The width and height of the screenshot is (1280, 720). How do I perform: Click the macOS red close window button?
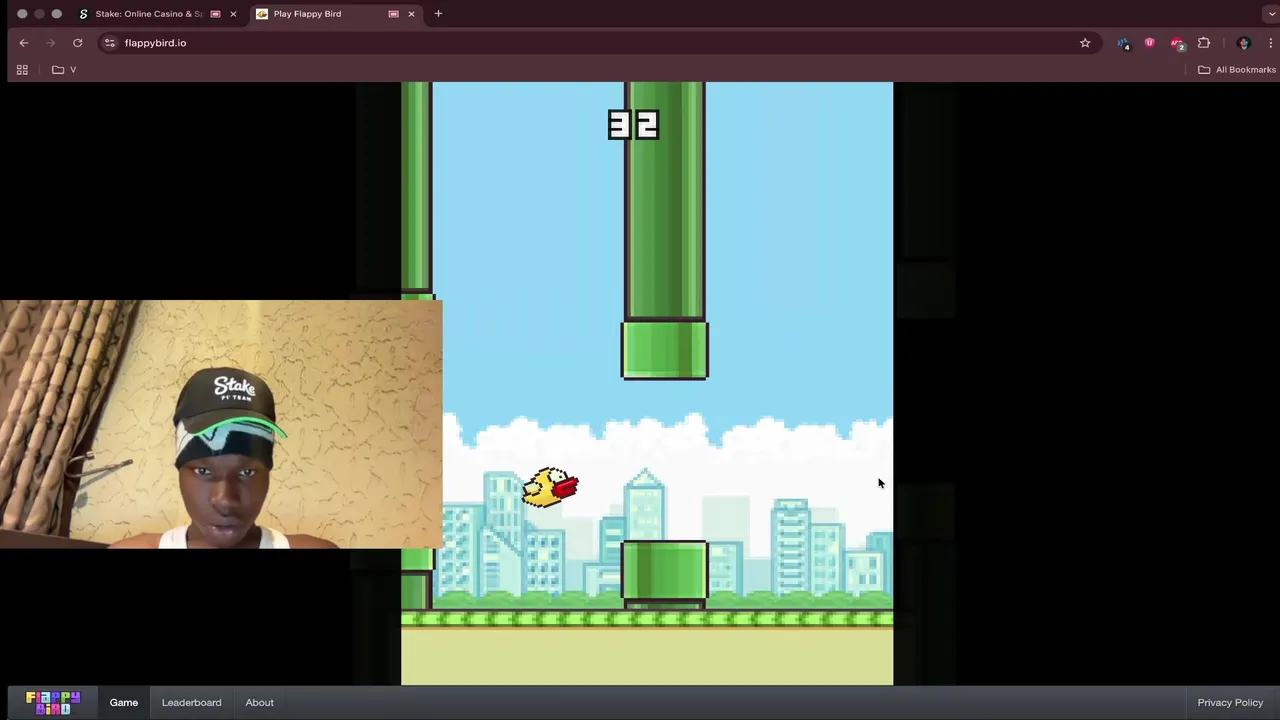(22, 14)
